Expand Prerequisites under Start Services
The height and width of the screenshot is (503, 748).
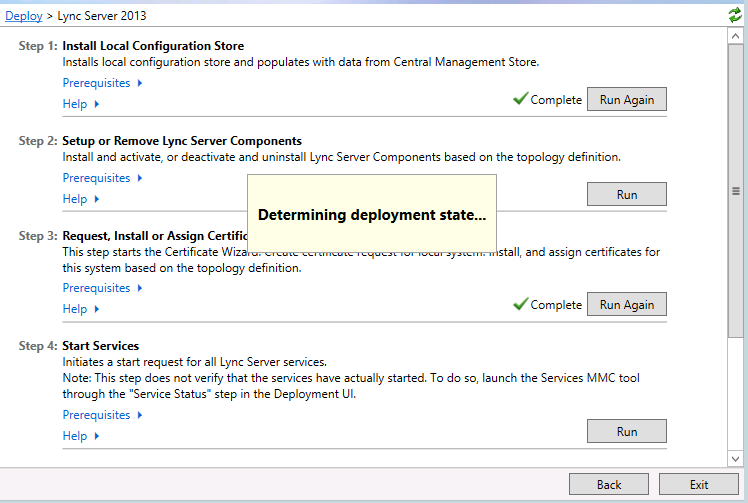(102, 415)
